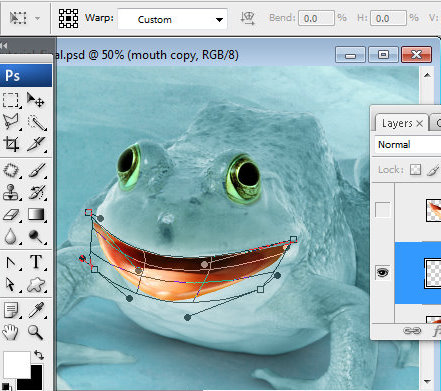Select the highlighted layer thumbnail
This screenshot has height=391, width=441.
pyautogui.click(x=433, y=273)
